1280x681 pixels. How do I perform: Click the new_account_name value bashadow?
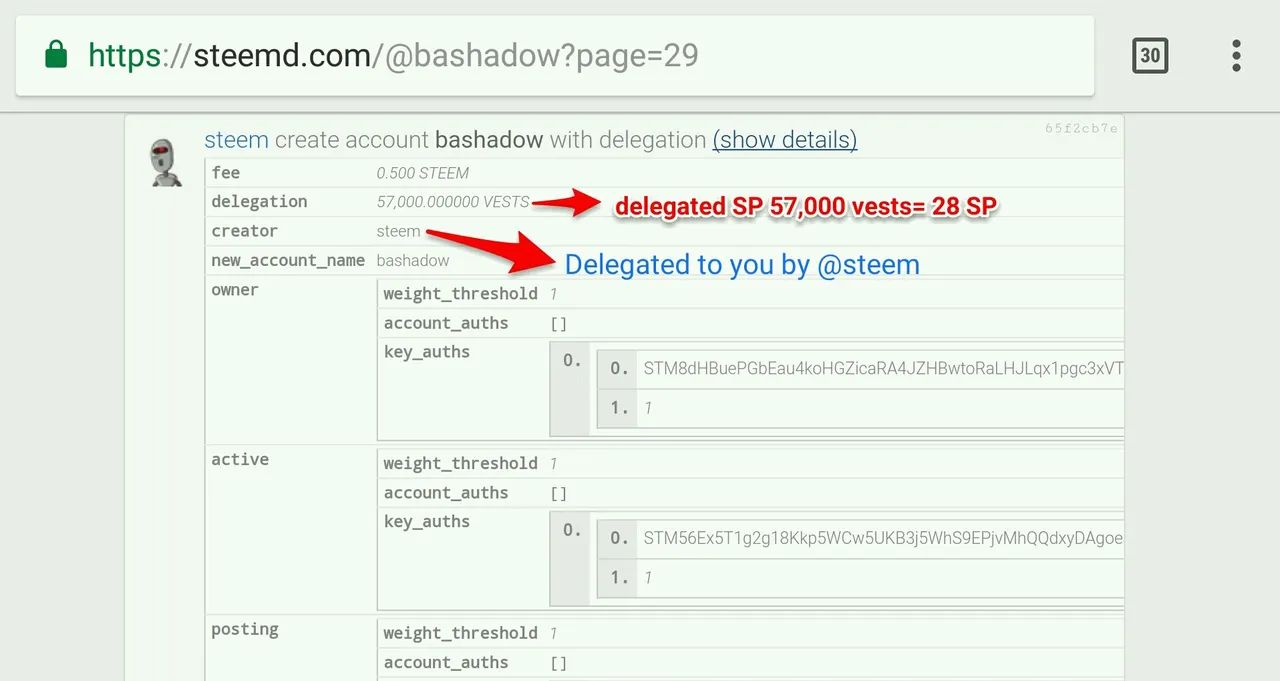(x=413, y=260)
